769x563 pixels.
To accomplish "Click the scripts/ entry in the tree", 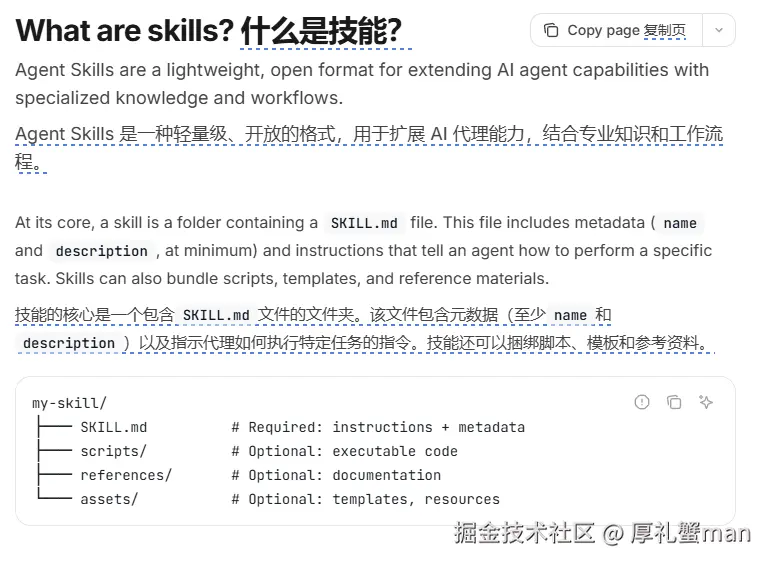I will [x=113, y=451].
